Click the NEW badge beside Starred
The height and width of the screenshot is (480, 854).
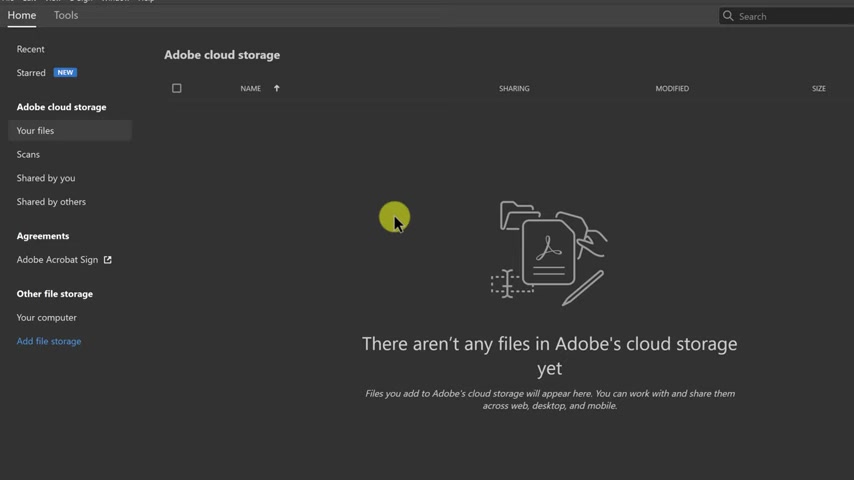point(65,72)
